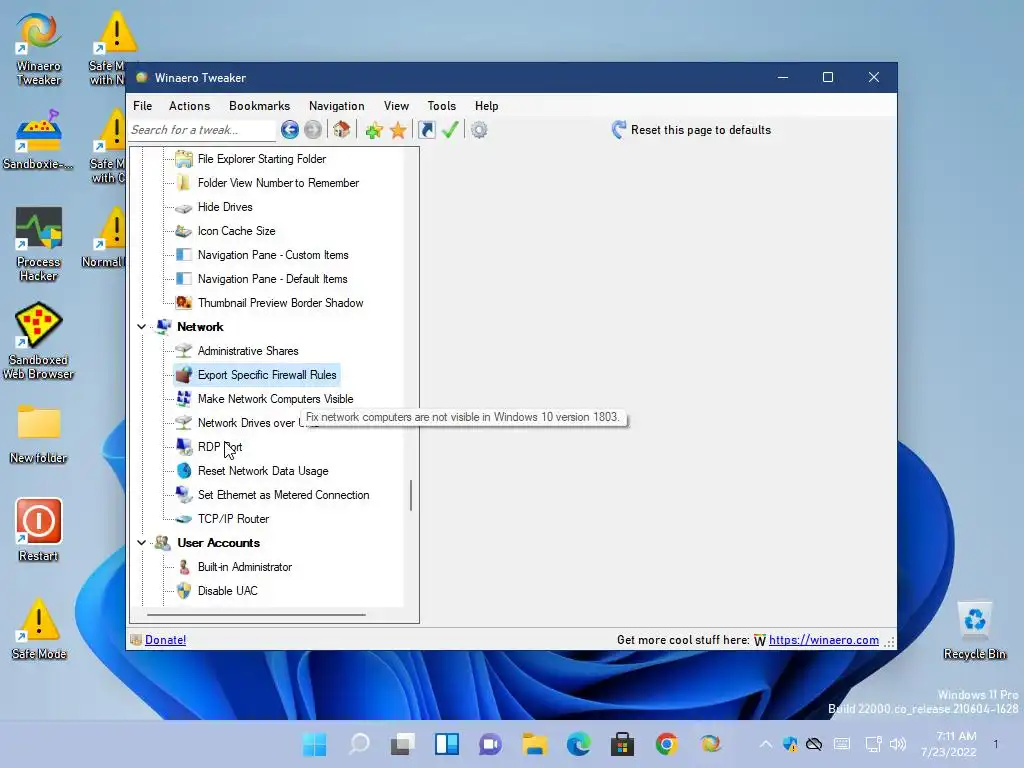
Task: Select Folder View Number to Remember
Action: pyautogui.click(x=278, y=183)
